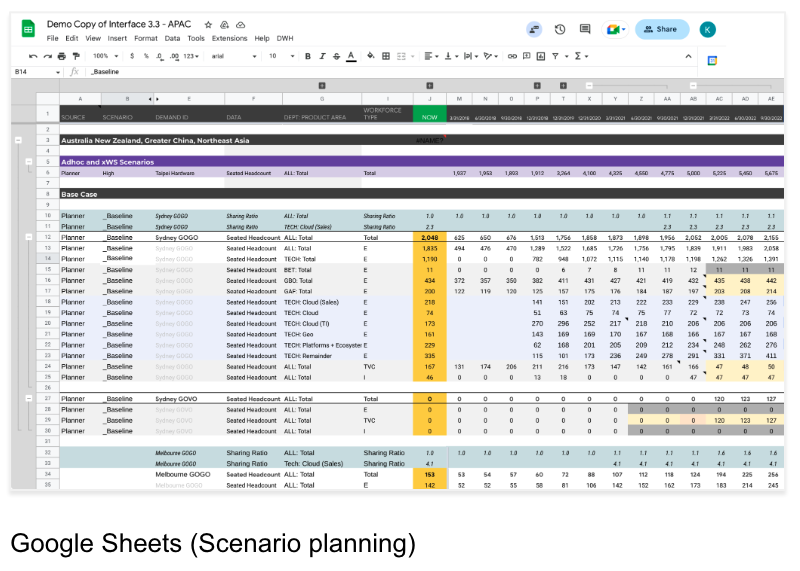The height and width of the screenshot is (571, 800).
Task: Collapse the column group above column X
Action: (x=589, y=86)
